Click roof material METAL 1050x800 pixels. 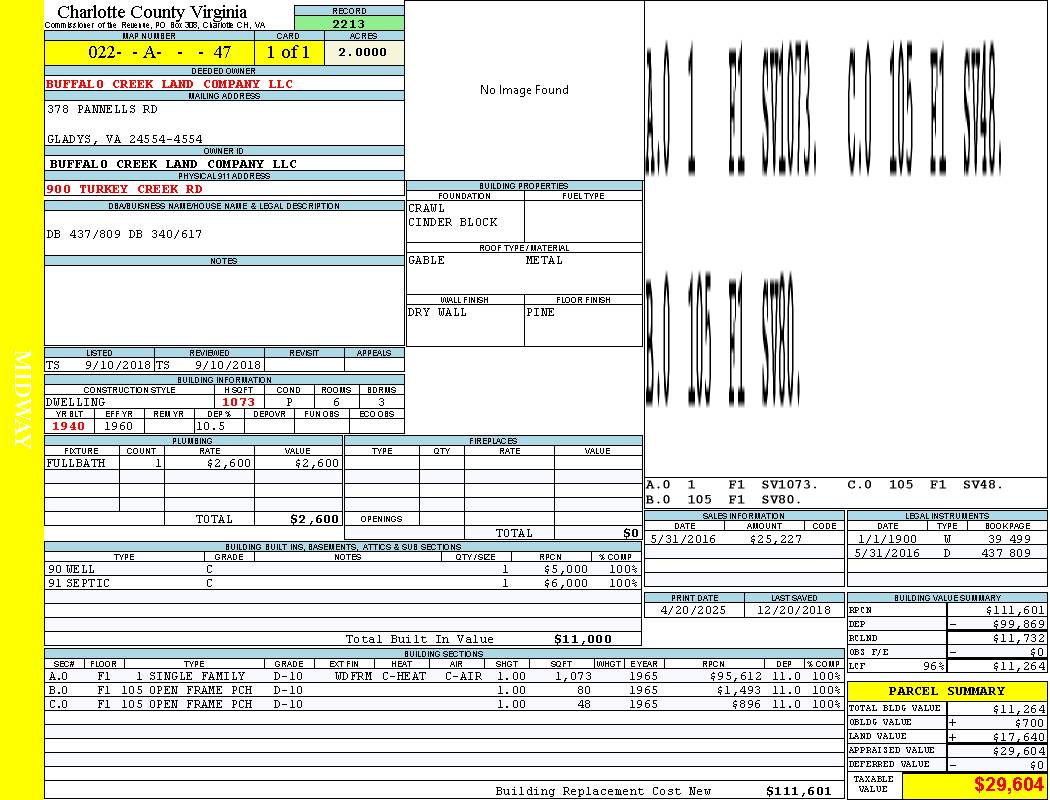(544, 260)
